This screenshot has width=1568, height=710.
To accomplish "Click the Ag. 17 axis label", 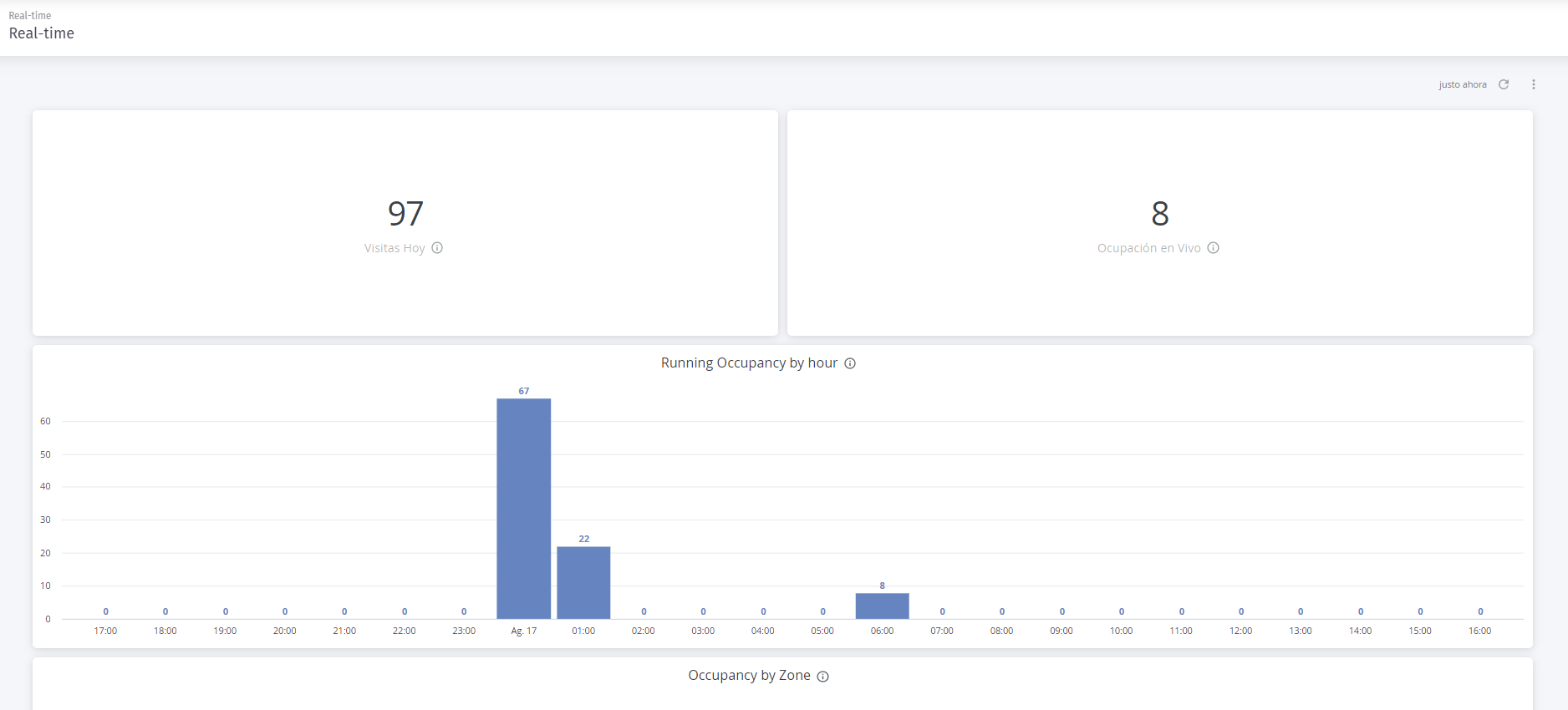I will 524,631.
